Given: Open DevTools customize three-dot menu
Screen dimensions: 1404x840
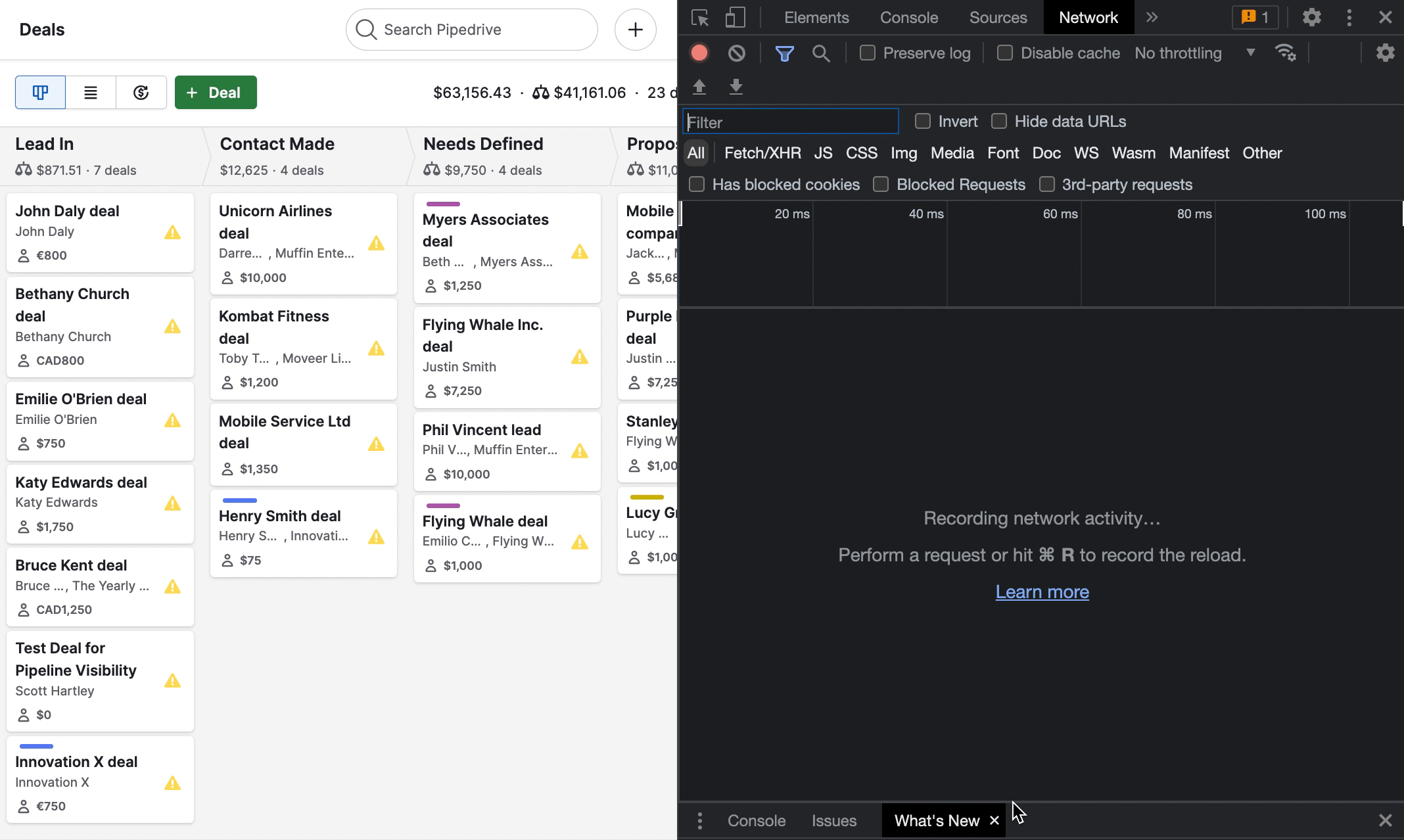Looking at the screenshot, I should point(1349,18).
